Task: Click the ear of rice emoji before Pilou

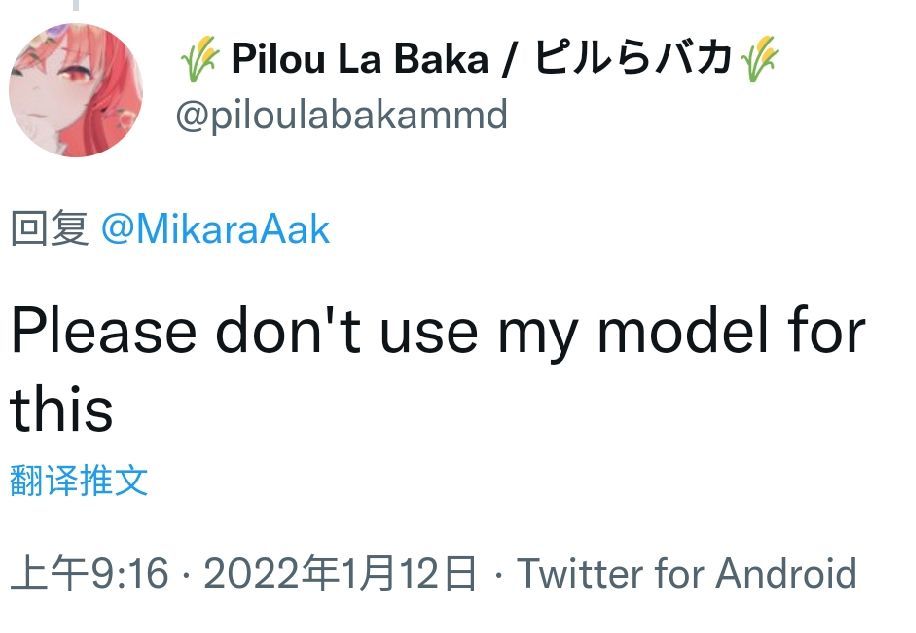Action: coord(199,62)
